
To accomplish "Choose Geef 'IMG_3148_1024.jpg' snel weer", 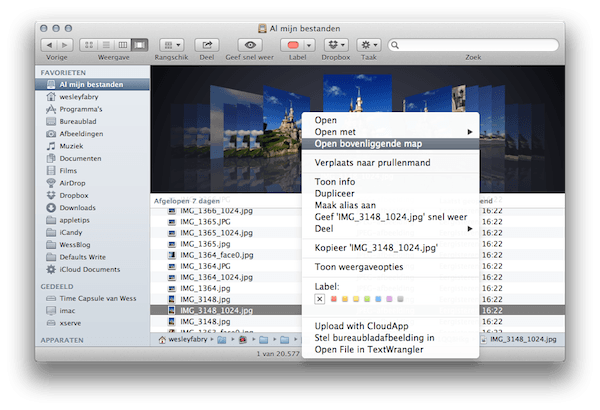I will (x=391, y=217).
